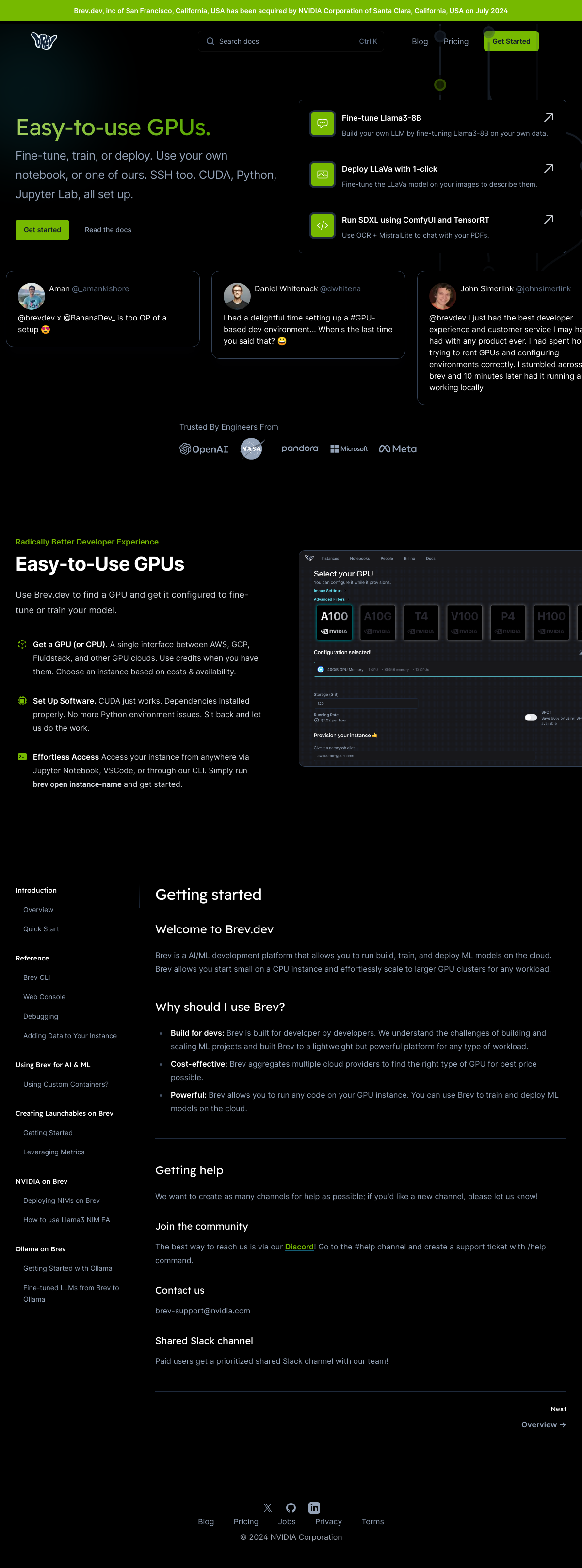This screenshot has width=582, height=1568.
Task: Click the Brev logo in header
Action: 44,41
